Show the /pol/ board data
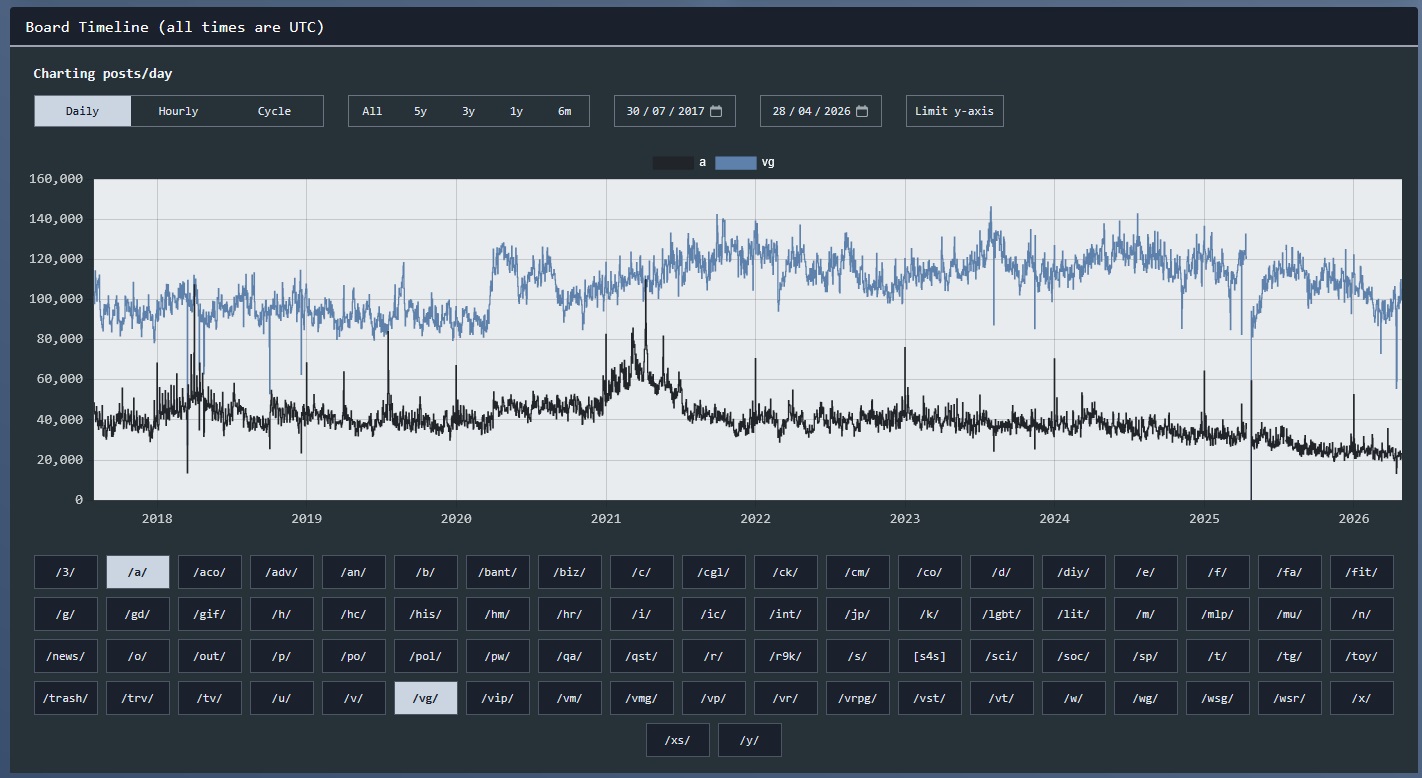 426,656
